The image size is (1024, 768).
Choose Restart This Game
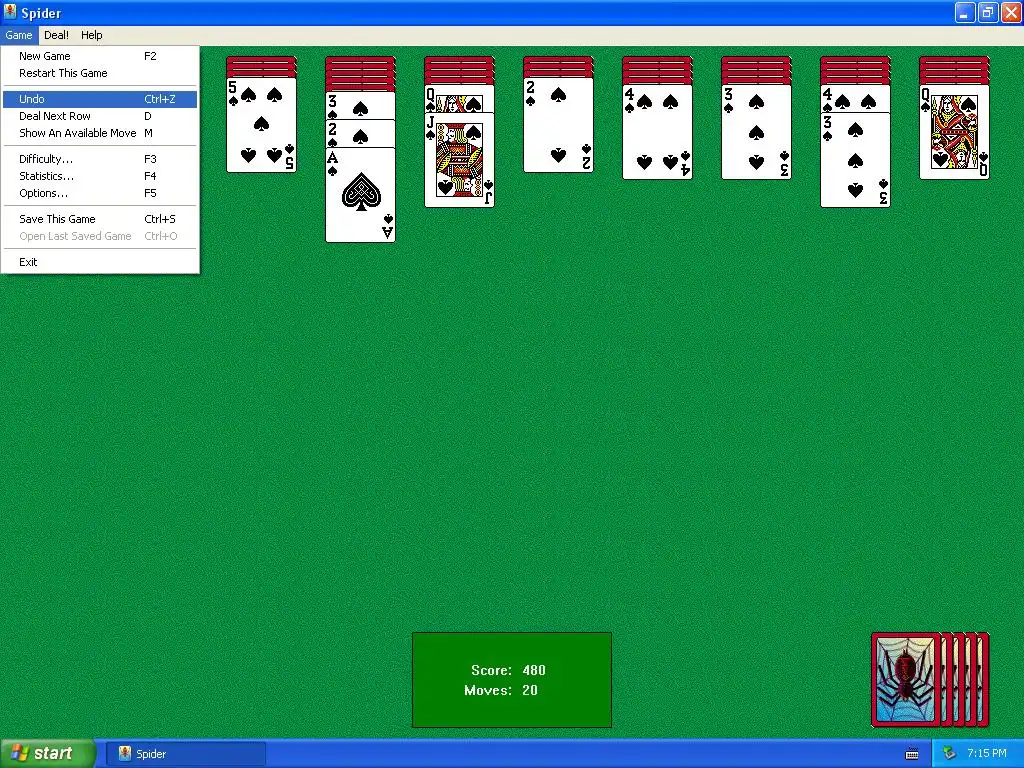click(x=99, y=73)
